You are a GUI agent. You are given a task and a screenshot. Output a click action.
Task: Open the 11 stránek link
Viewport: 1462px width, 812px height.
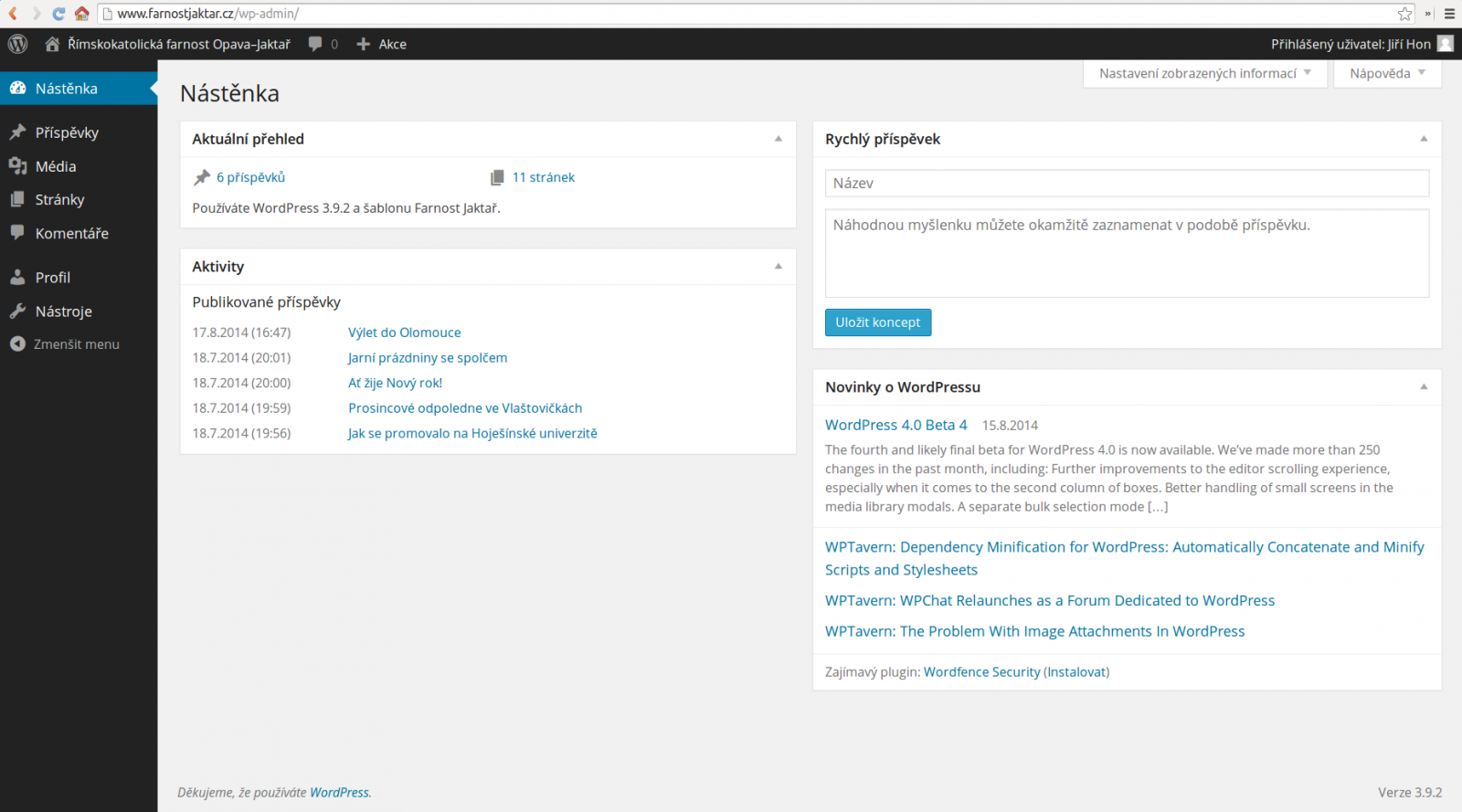544,177
